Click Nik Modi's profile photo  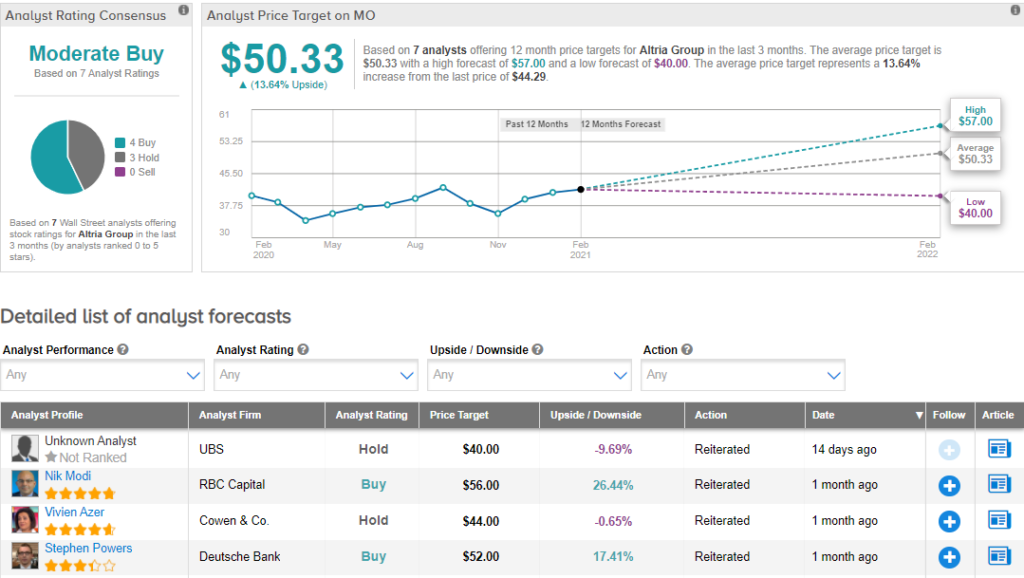(25, 484)
